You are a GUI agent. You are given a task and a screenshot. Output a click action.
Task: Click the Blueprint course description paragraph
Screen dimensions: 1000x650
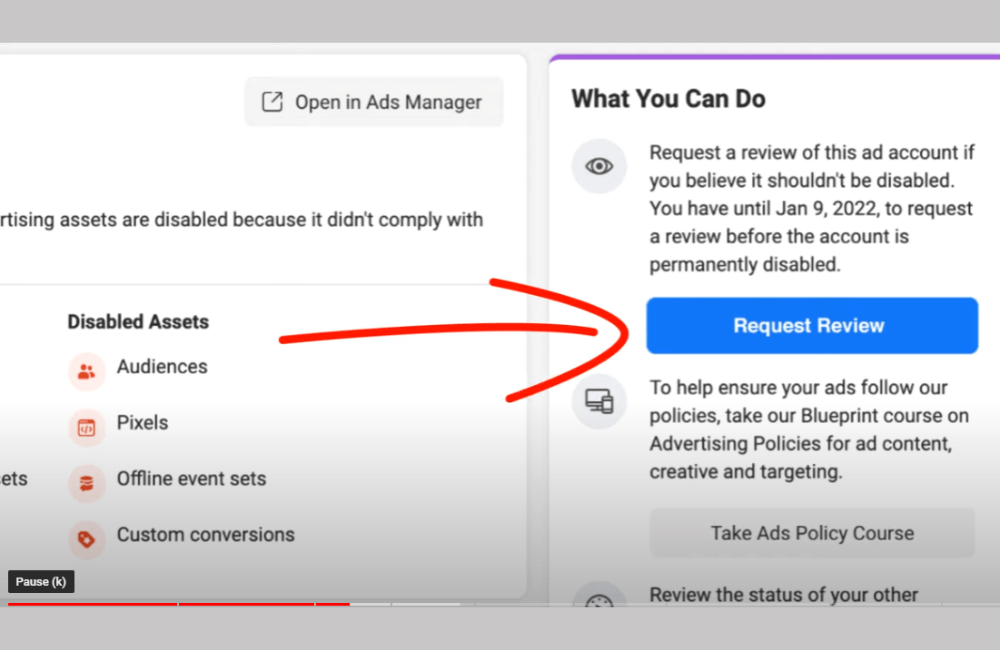(798, 429)
